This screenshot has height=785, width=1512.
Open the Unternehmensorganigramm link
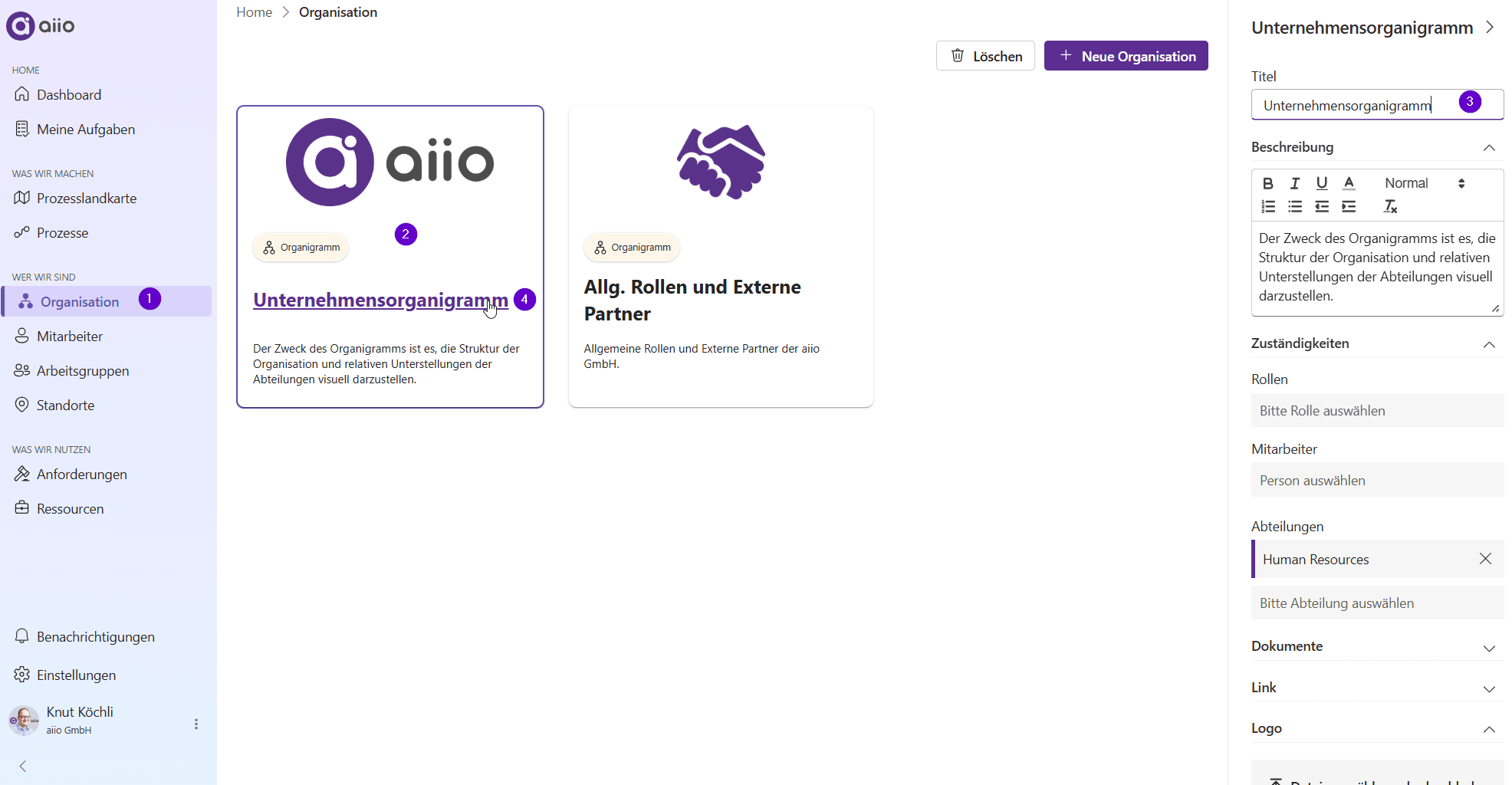click(x=380, y=300)
